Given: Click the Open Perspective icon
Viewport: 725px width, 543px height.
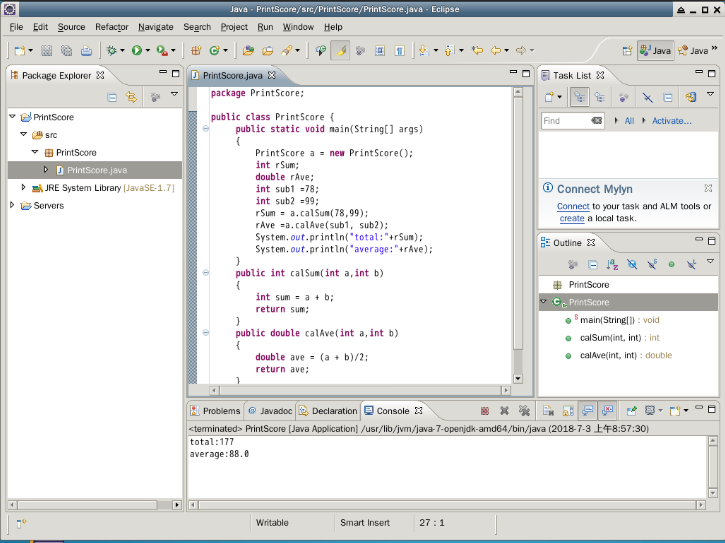Looking at the screenshot, I should point(626,50).
